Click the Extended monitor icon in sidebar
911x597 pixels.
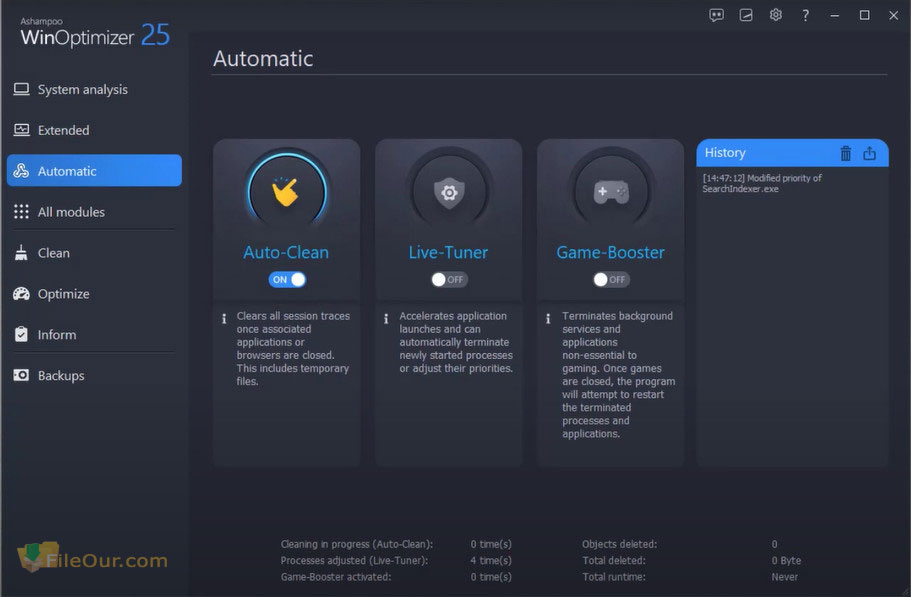(21, 130)
